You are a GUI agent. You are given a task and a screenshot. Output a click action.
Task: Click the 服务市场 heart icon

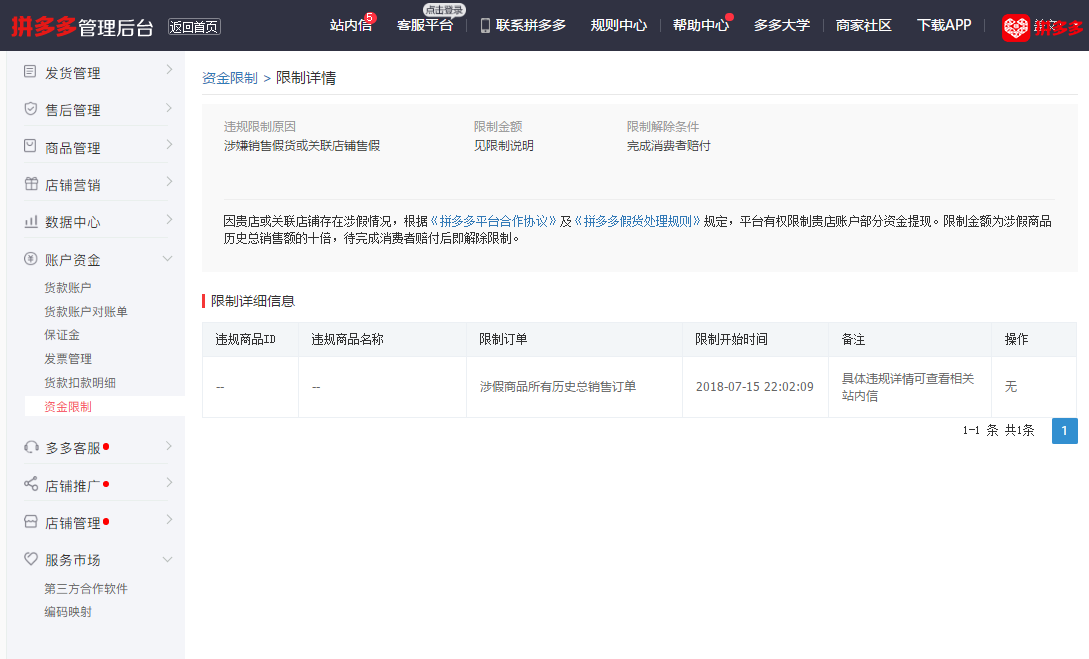(31, 558)
